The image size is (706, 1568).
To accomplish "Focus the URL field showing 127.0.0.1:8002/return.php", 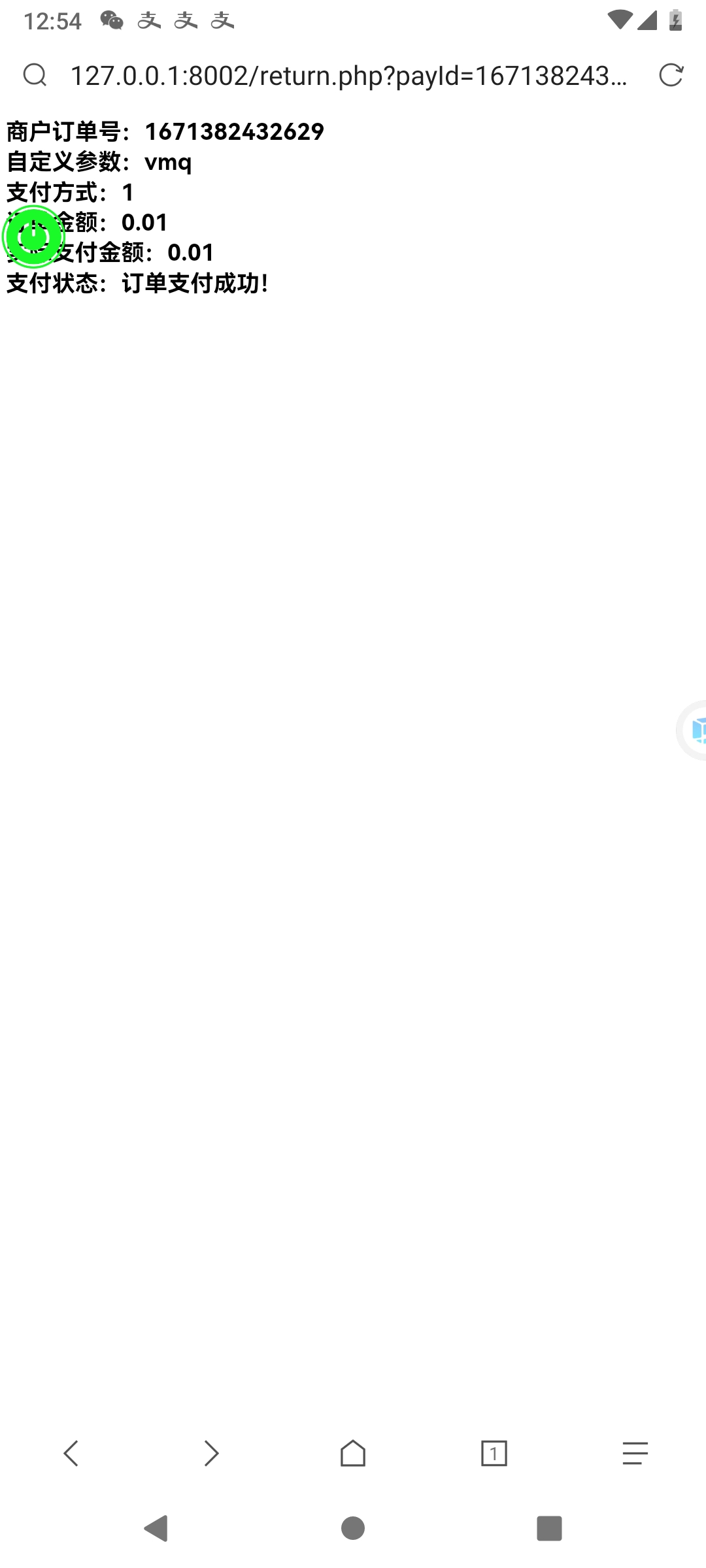I will pyautogui.click(x=349, y=76).
